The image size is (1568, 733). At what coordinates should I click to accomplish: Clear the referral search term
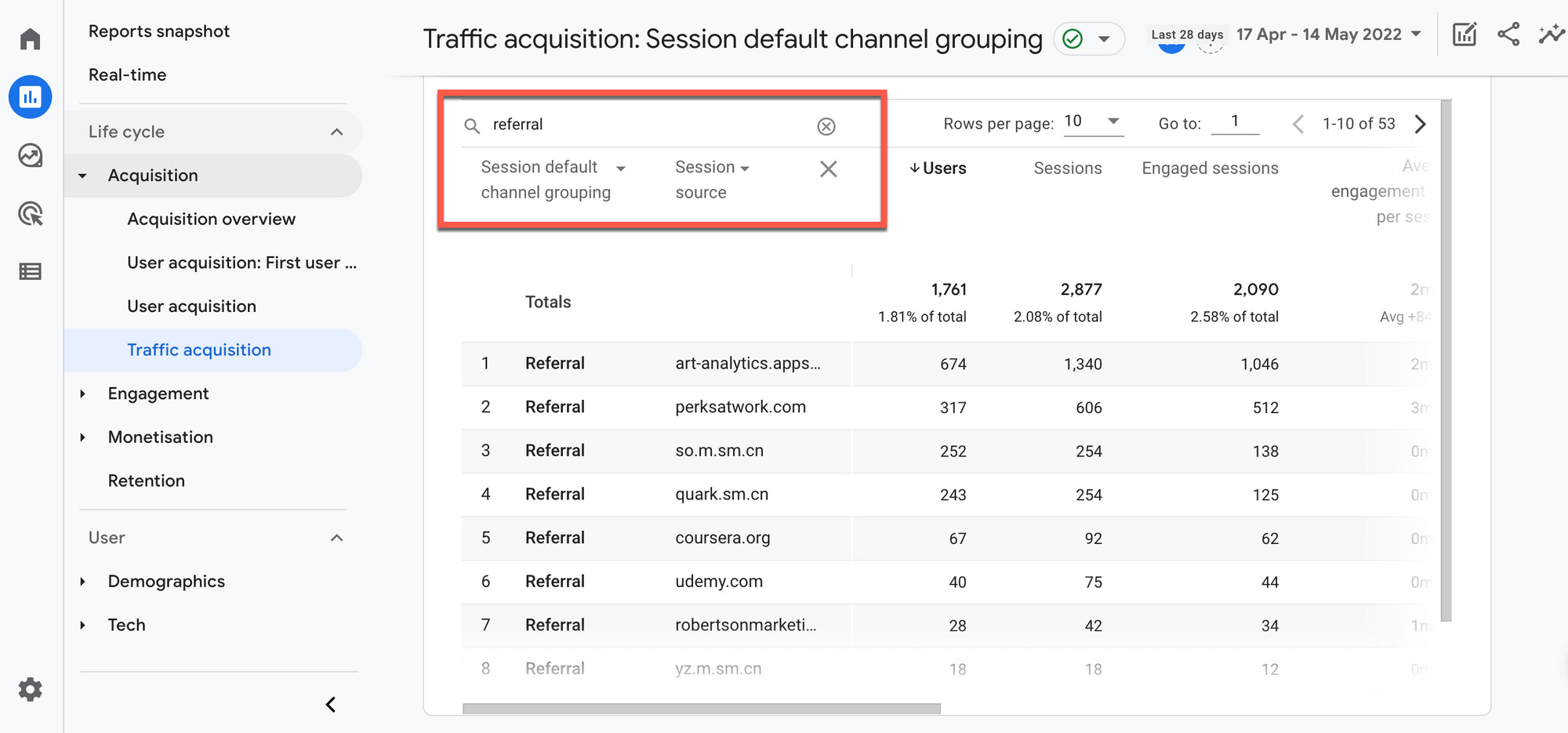[826, 125]
